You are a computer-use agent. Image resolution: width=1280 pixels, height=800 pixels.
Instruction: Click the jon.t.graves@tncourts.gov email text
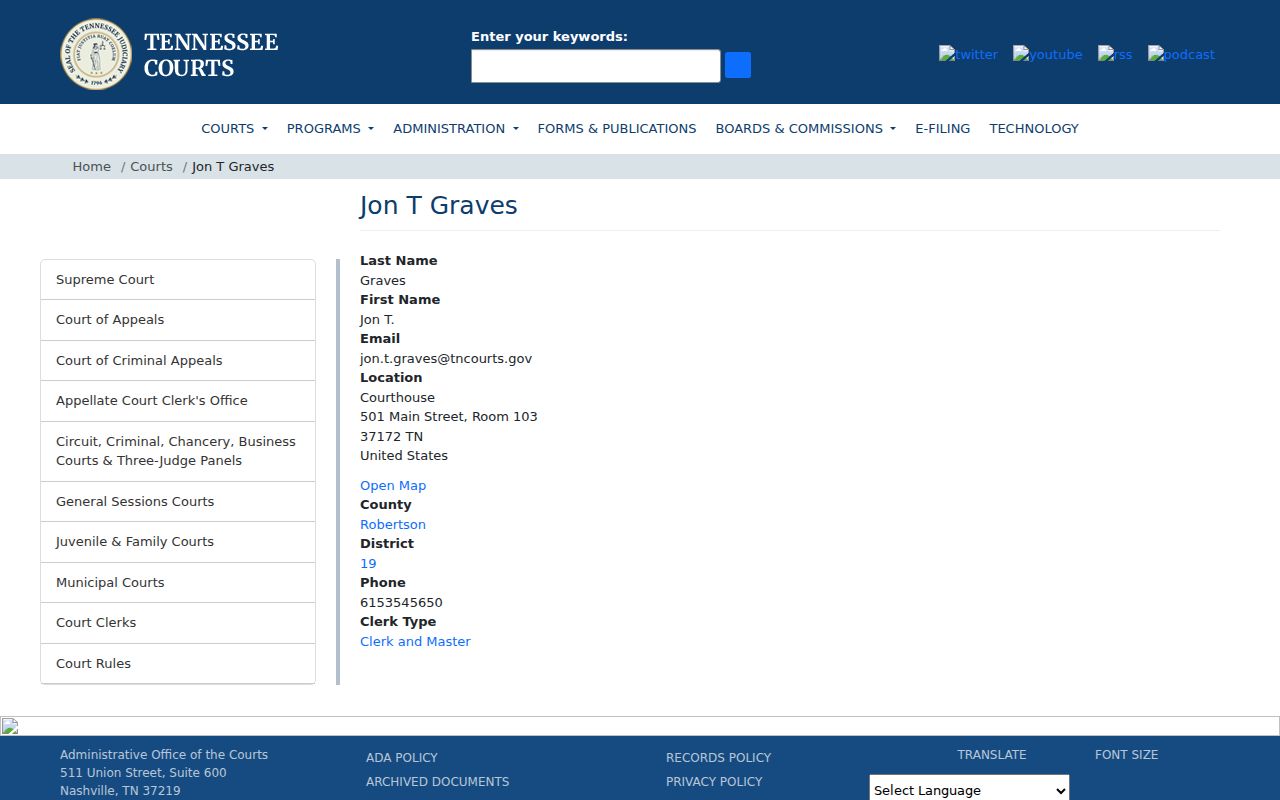pos(446,358)
